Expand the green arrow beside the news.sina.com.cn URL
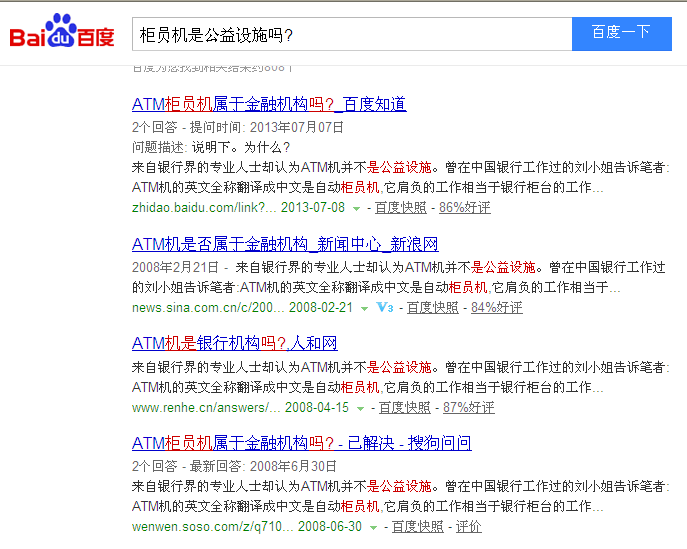The height and width of the screenshot is (549, 687). point(365,308)
